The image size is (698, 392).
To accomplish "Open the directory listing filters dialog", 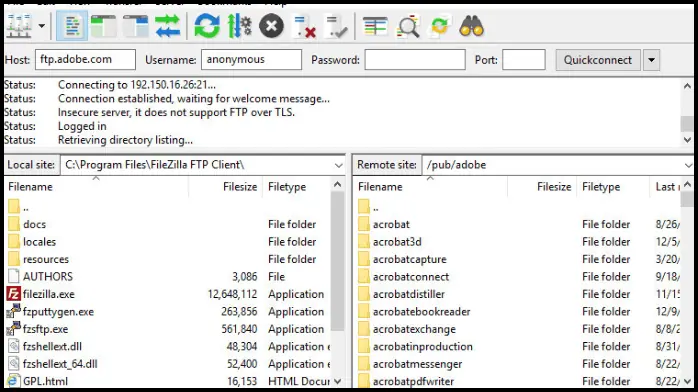I will 375,26.
